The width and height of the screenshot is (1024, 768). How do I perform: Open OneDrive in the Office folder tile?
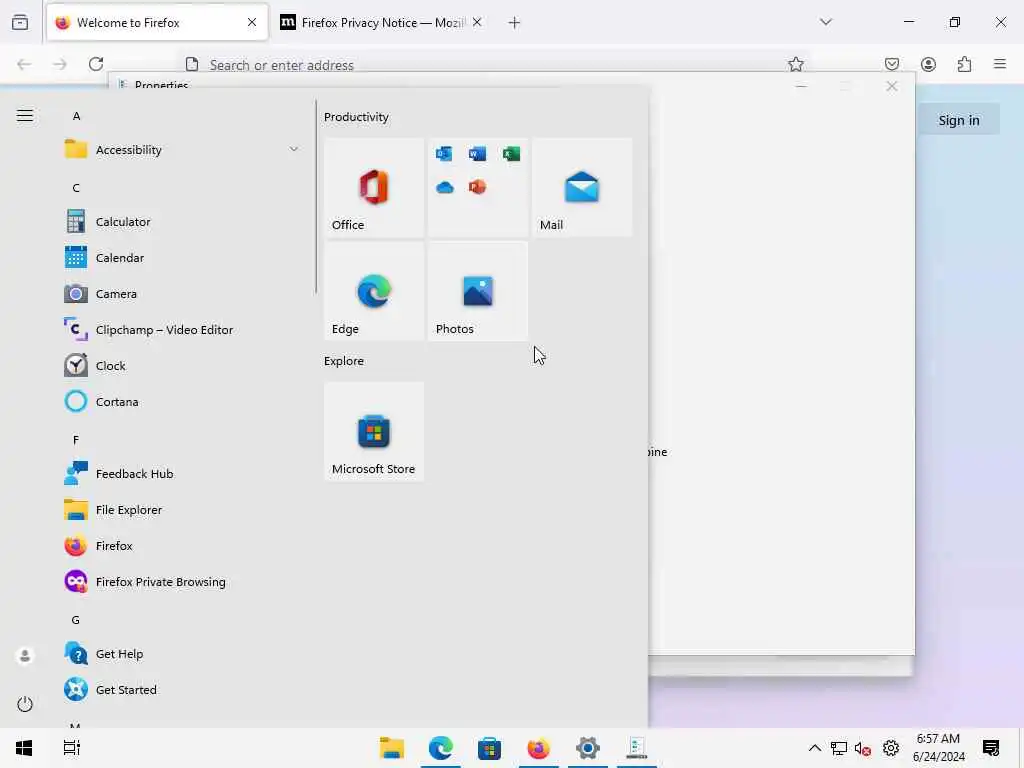tap(444, 187)
